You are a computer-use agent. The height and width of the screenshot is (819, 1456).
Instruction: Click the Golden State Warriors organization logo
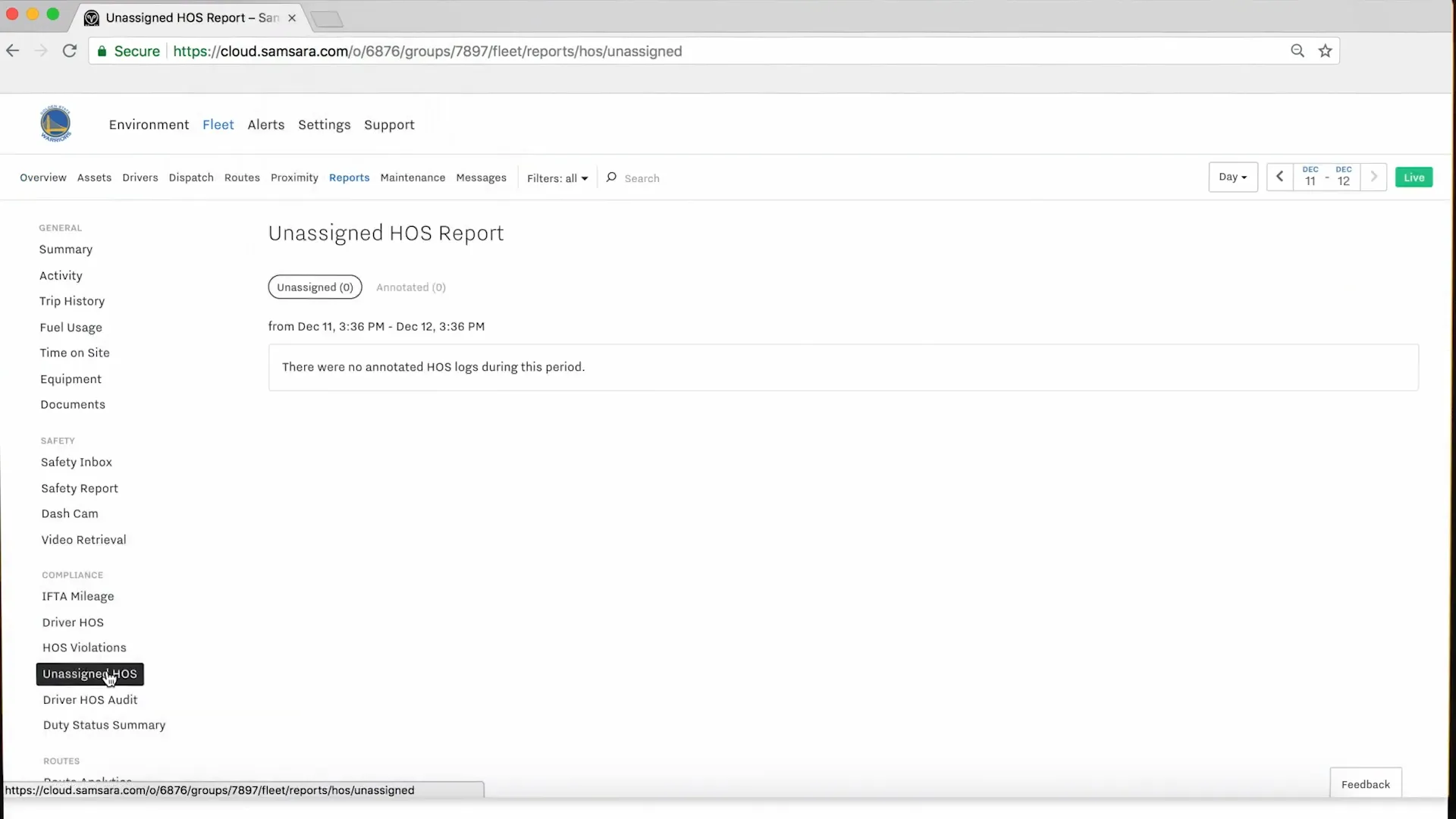click(x=55, y=123)
